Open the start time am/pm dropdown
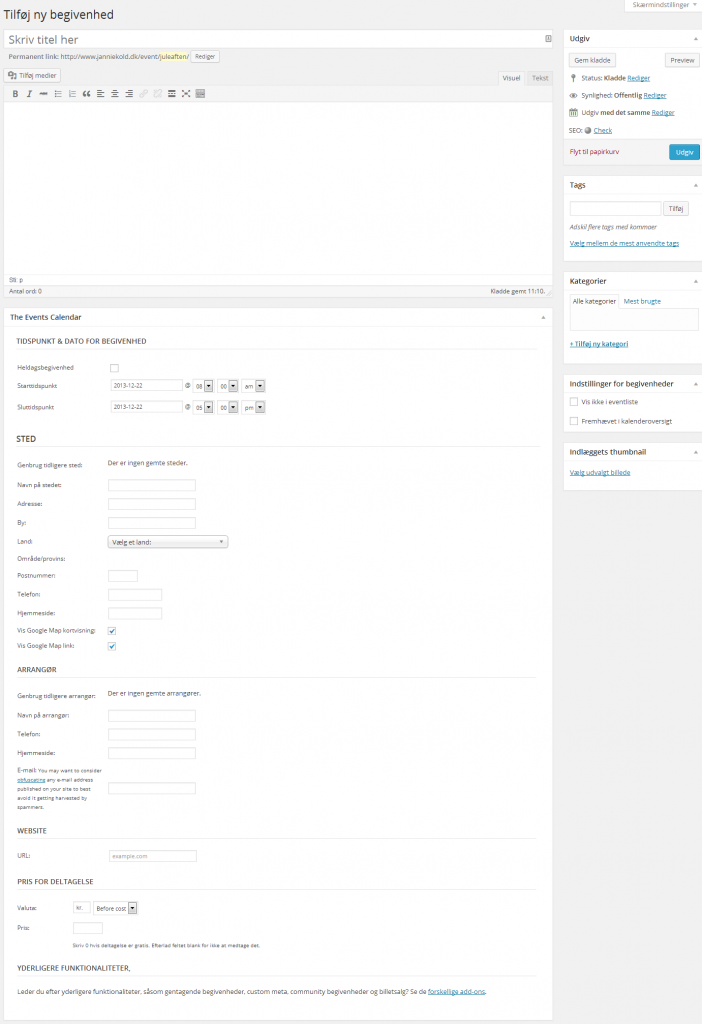702x1024 pixels. click(x=253, y=387)
